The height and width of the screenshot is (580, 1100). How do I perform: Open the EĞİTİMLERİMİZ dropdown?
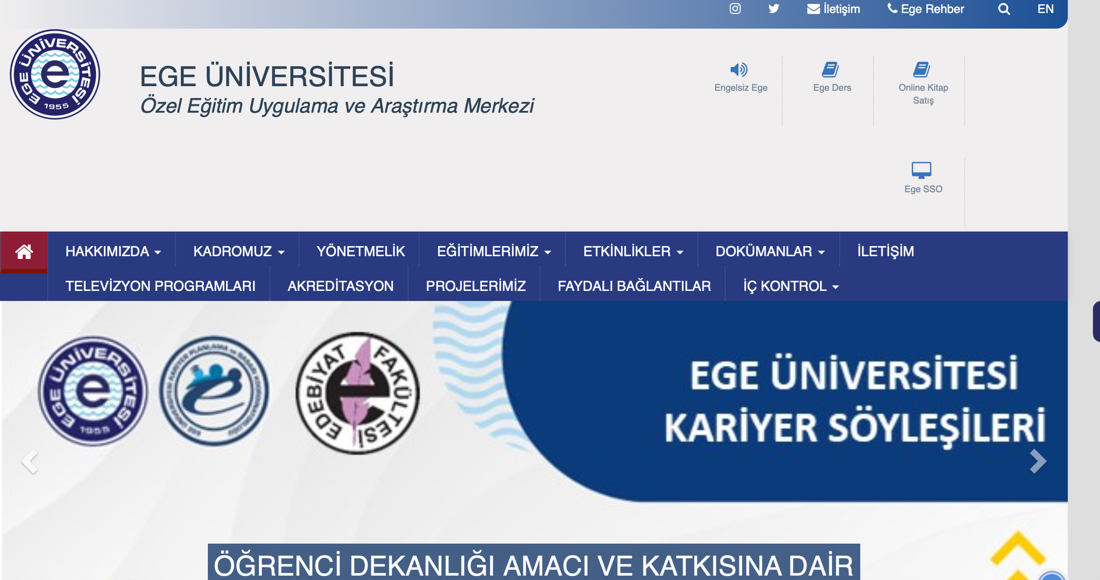click(494, 252)
